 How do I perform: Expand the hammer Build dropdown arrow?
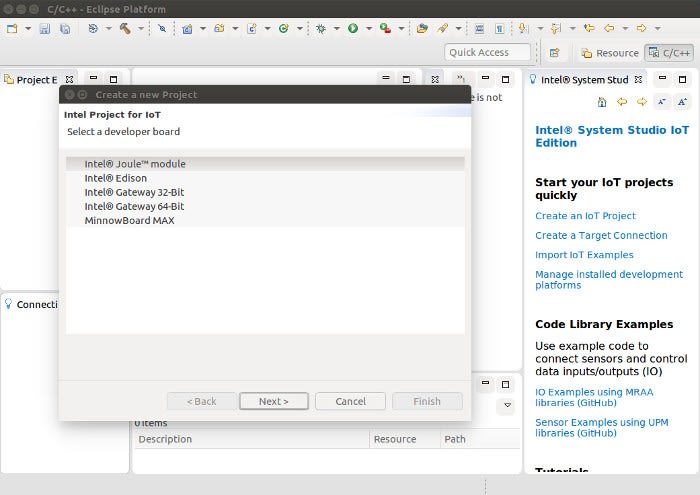[x=141, y=29]
